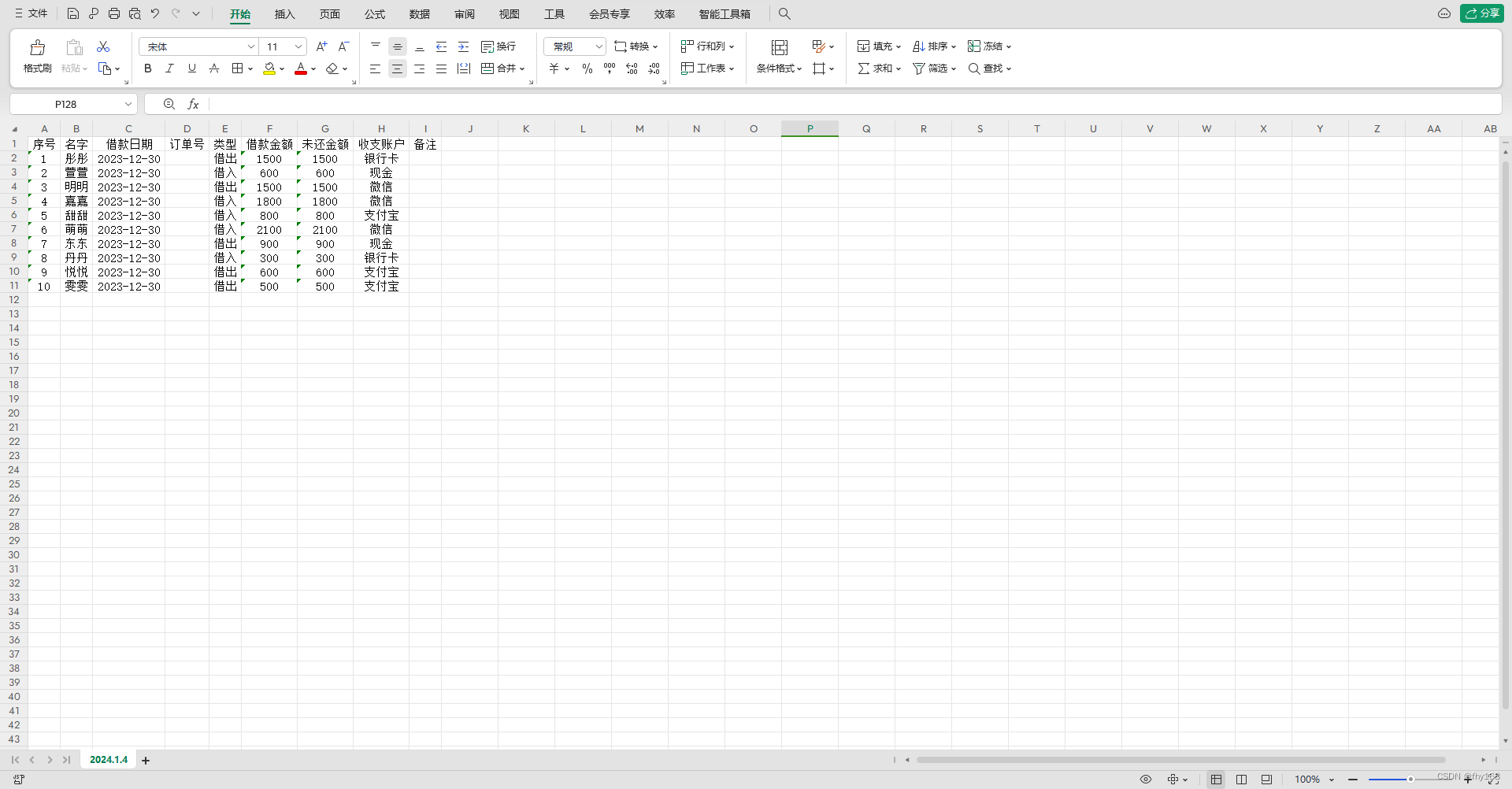1512x789 pixels.
Task: Apply percent style to cells
Action: [587, 69]
